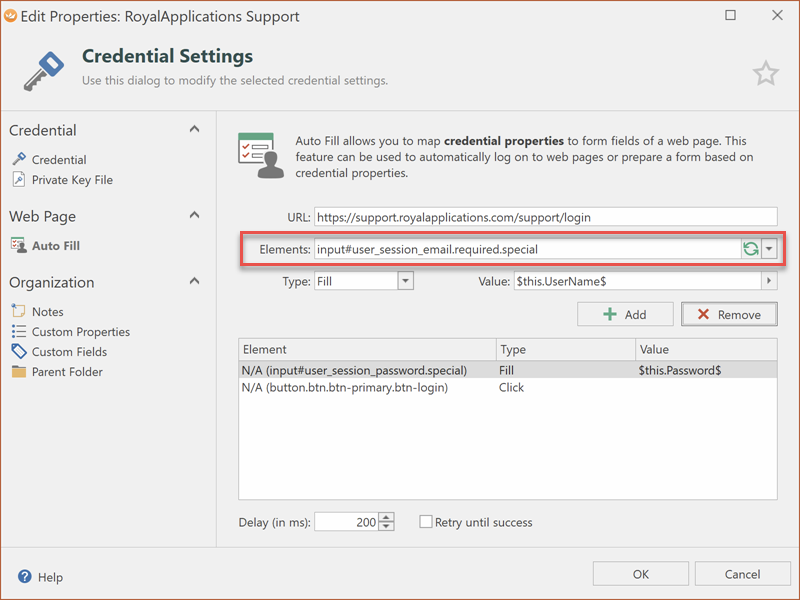Select the Credential key icon in sidebar

pyautogui.click(x=19, y=159)
